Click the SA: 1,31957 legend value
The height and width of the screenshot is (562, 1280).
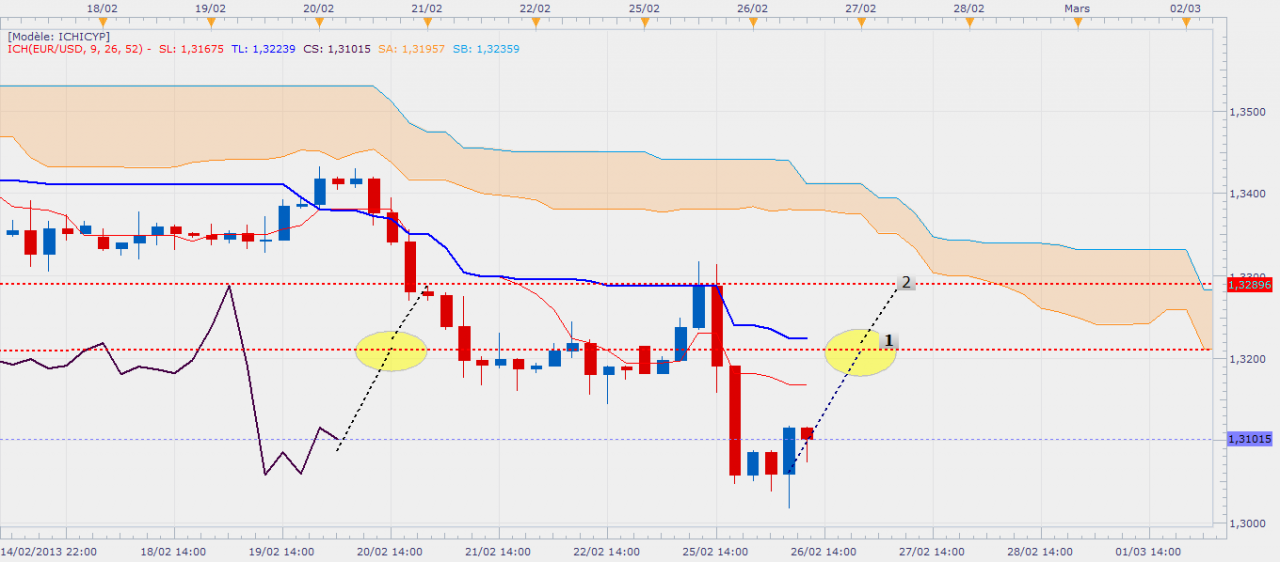point(411,48)
